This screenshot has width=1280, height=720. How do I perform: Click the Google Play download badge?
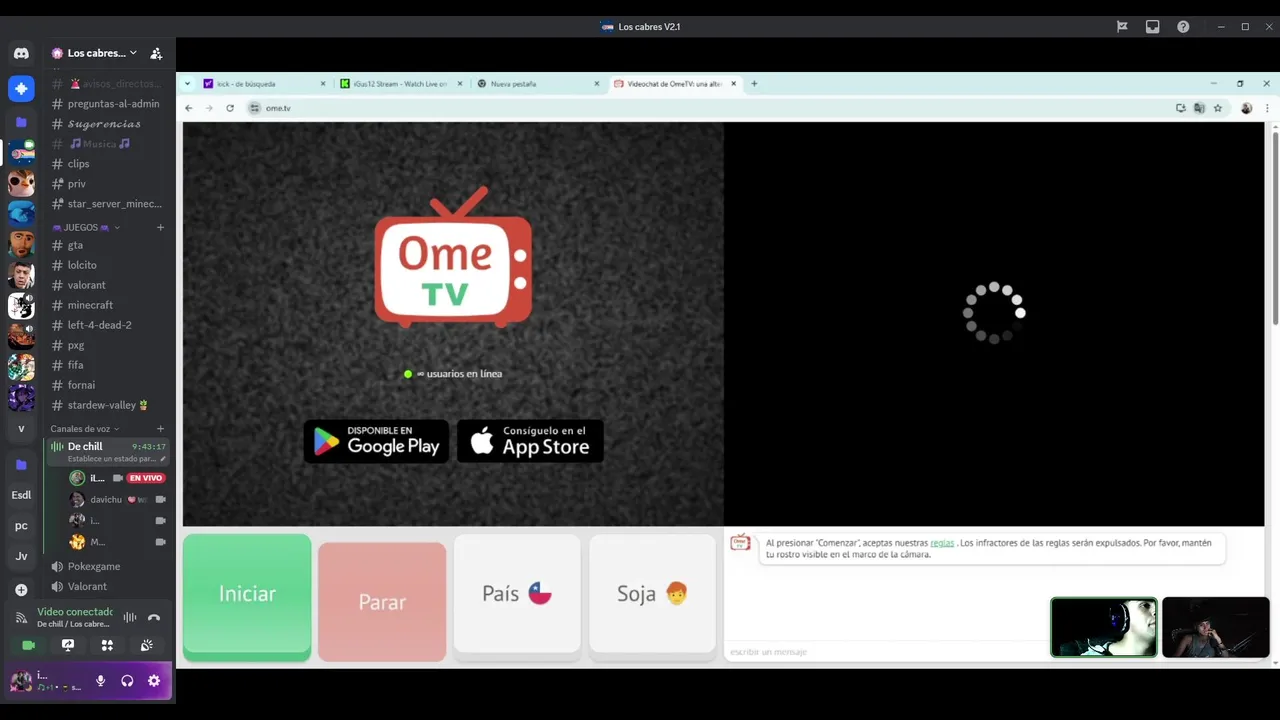coord(376,441)
